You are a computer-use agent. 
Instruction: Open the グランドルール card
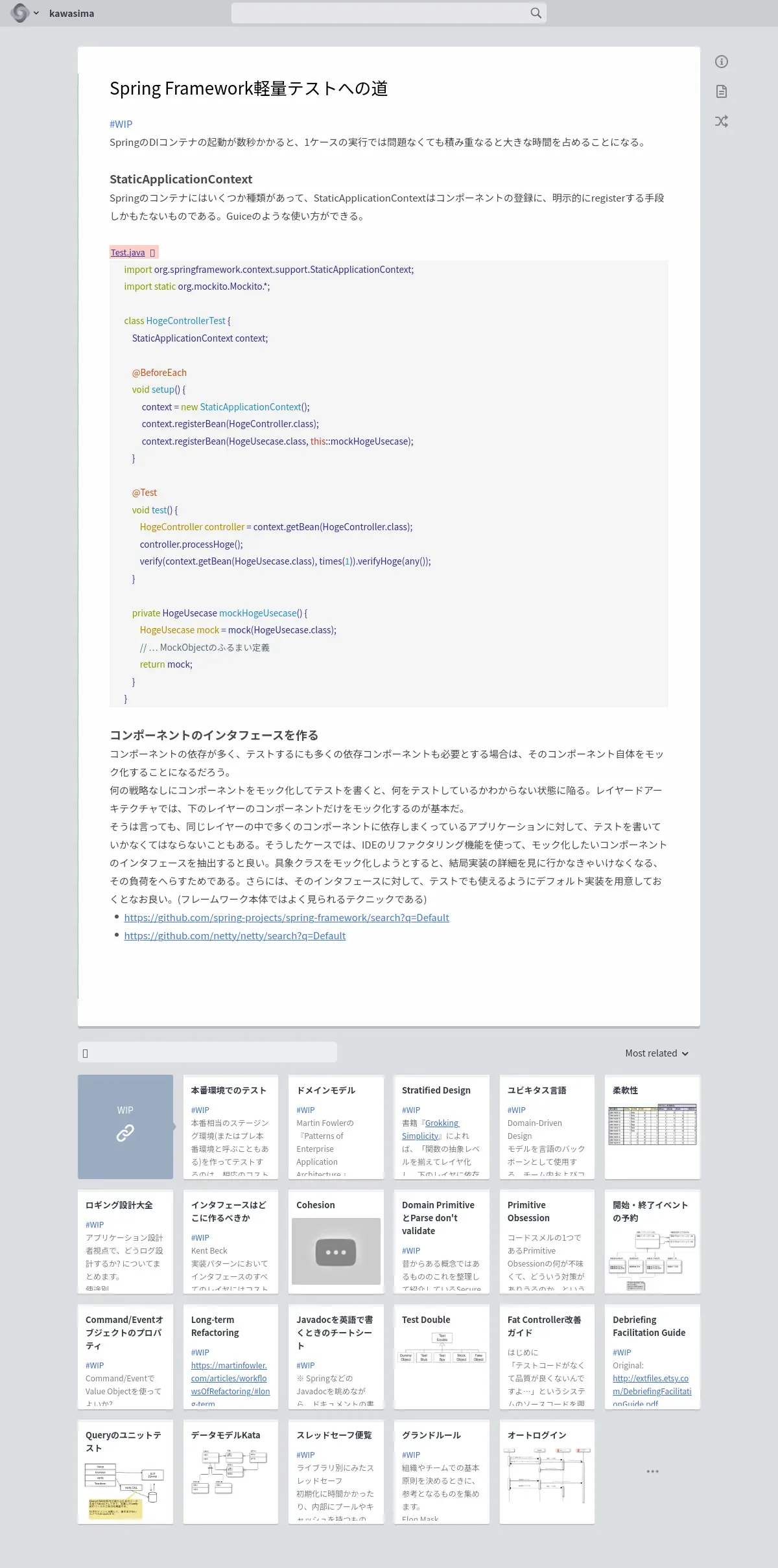pyautogui.click(x=442, y=1471)
